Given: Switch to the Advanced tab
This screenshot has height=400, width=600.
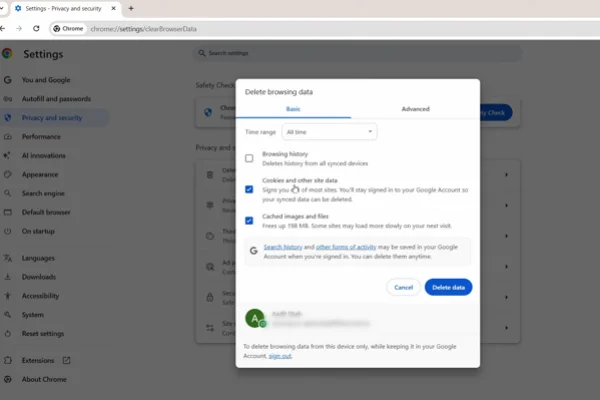Looking at the screenshot, I should point(416,109).
